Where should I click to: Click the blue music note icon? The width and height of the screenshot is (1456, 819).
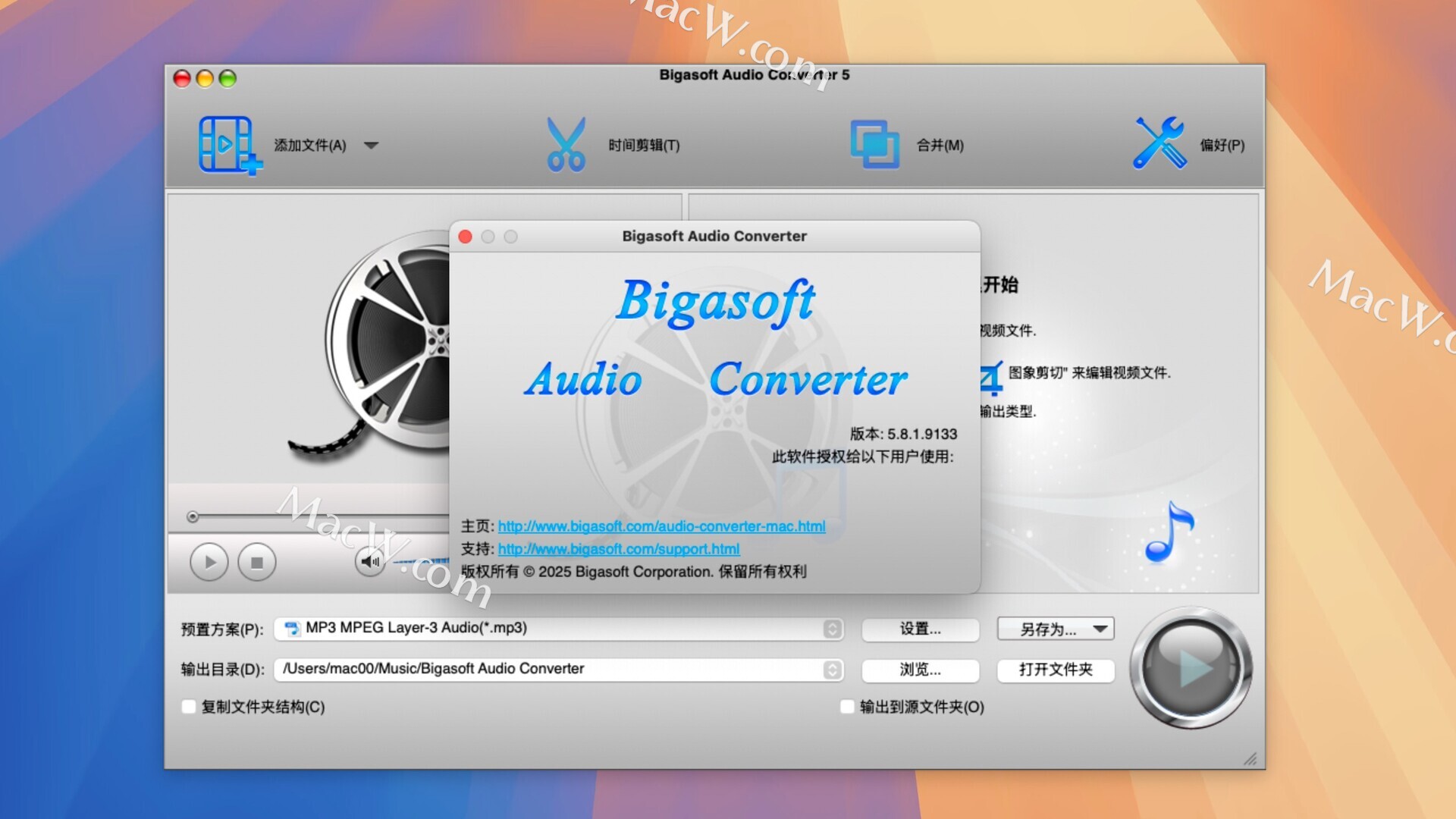point(1170,532)
